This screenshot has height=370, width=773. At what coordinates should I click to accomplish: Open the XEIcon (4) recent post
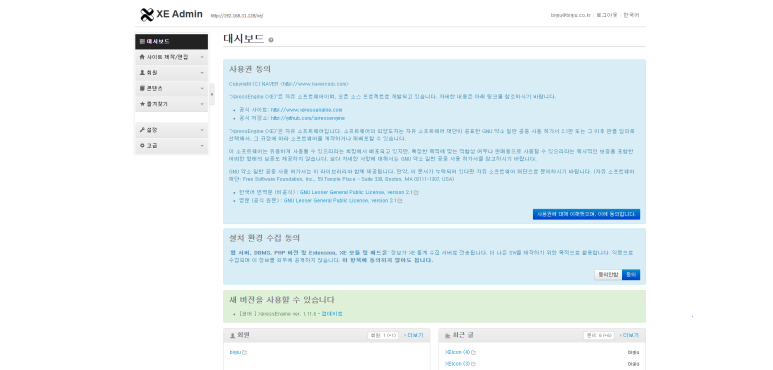coord(457,352)
